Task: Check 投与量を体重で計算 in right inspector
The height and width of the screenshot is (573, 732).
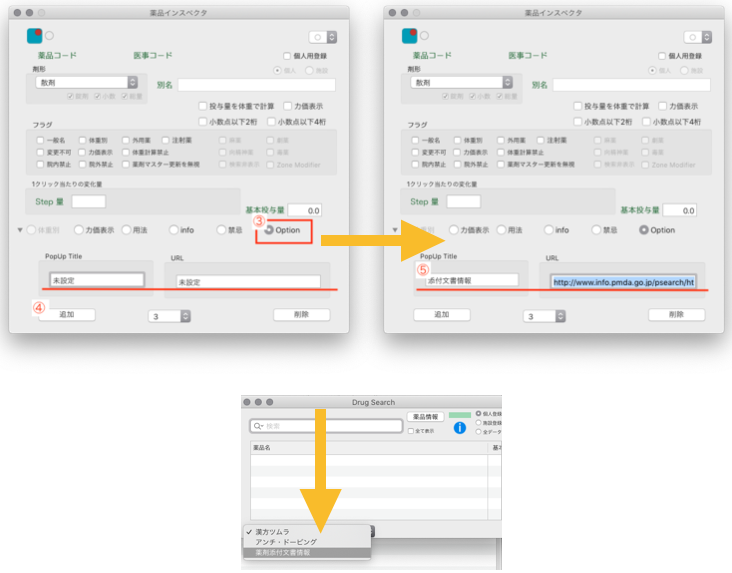Action: (579, 106)
